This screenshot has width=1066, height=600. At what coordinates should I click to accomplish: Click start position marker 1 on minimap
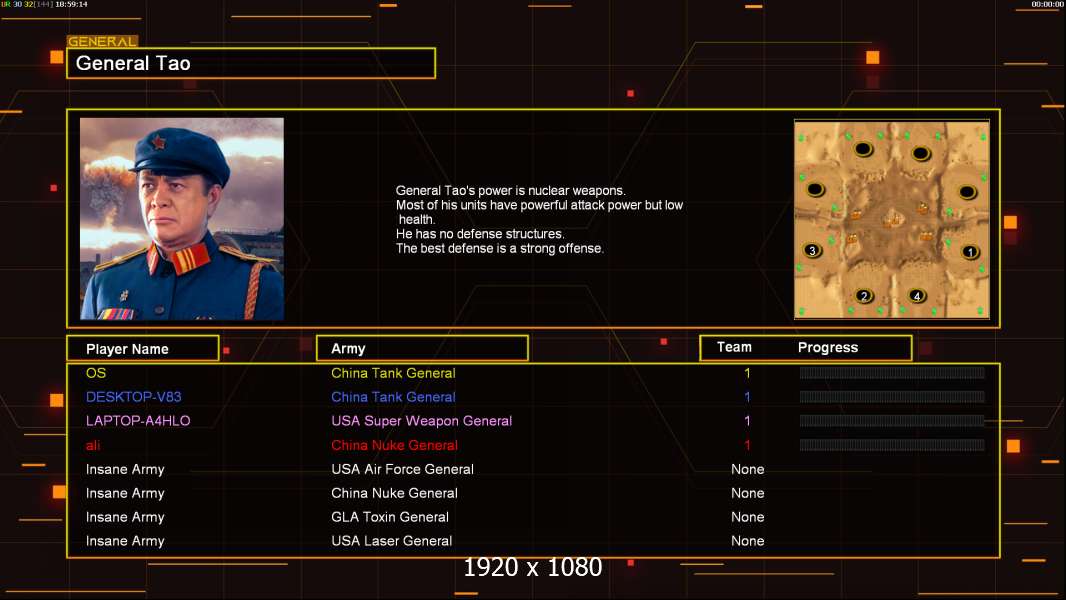(x=970, y=252)
